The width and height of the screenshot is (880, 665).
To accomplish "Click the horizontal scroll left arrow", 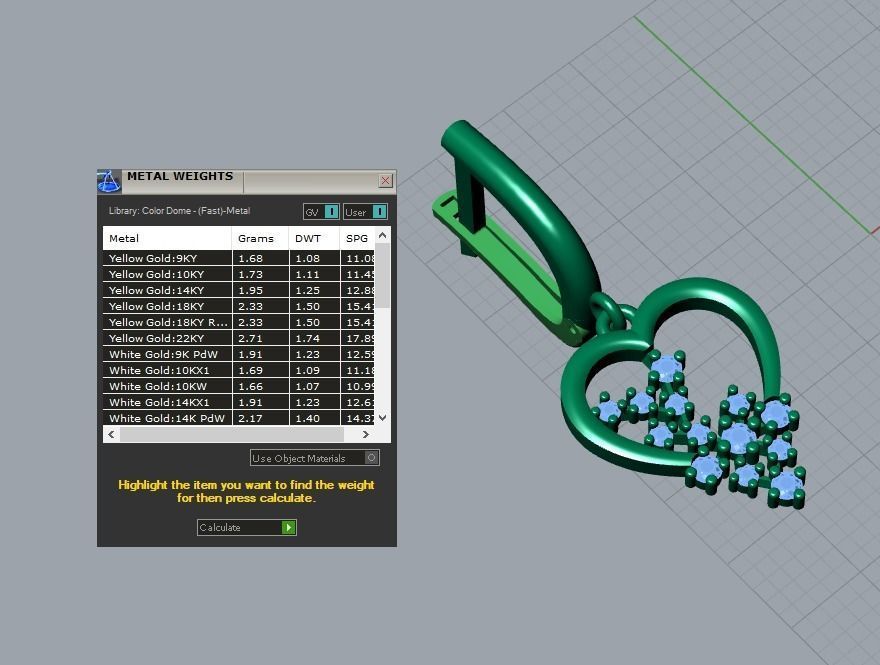I will 111,434.
